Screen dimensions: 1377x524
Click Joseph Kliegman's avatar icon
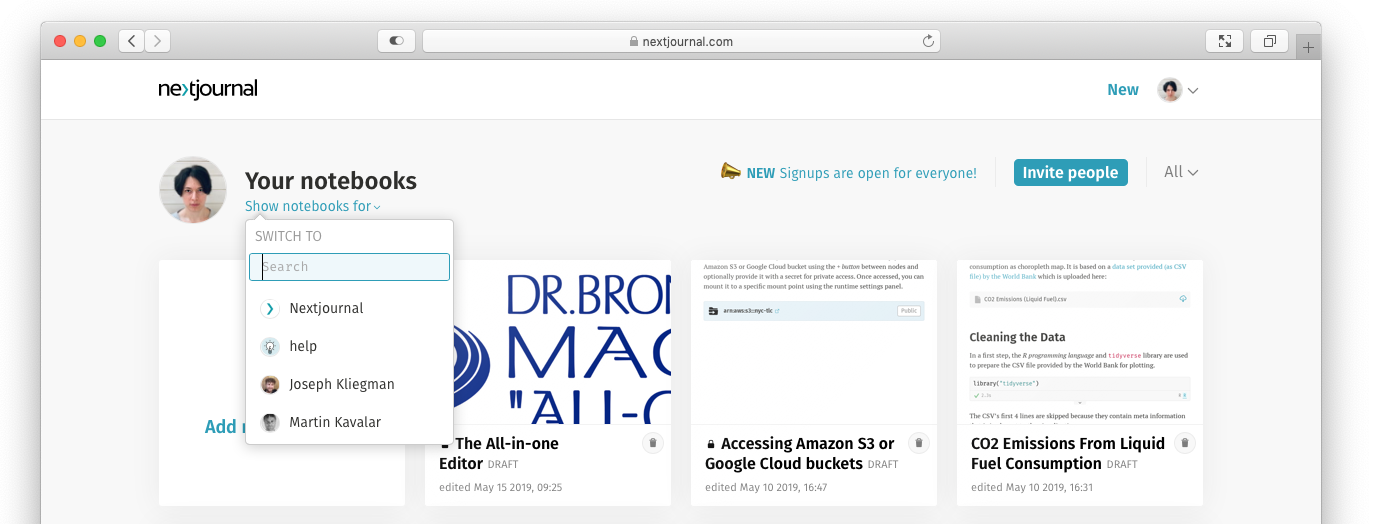pos(270,385)
